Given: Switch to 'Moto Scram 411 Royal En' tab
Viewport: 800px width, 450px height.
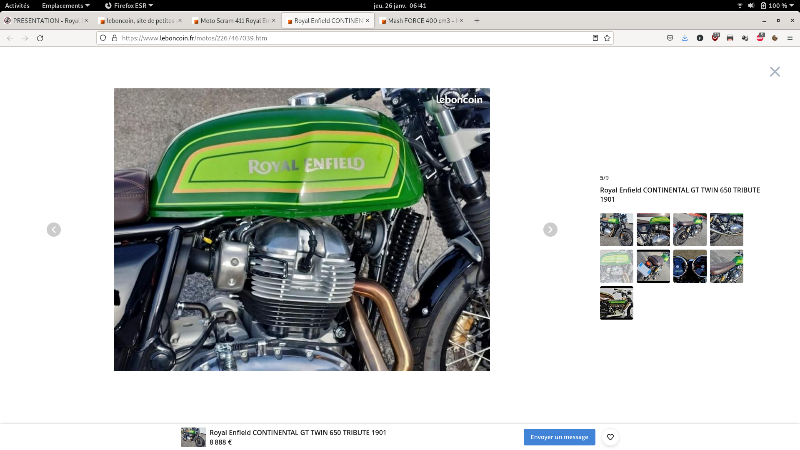Looking at the screenshot, I should pos(234,21).
